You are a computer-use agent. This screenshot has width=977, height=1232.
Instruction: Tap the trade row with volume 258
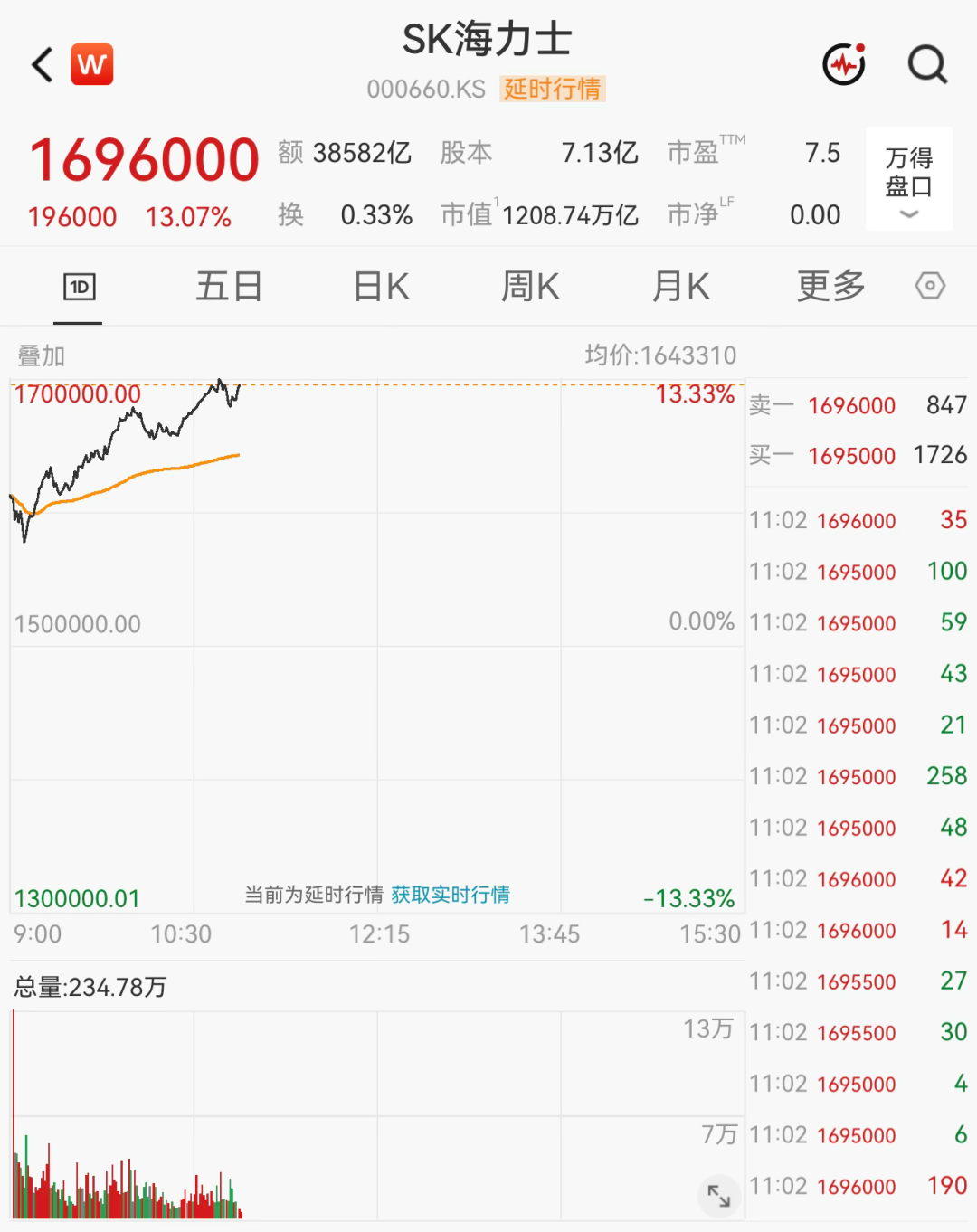tap(858, 776)
